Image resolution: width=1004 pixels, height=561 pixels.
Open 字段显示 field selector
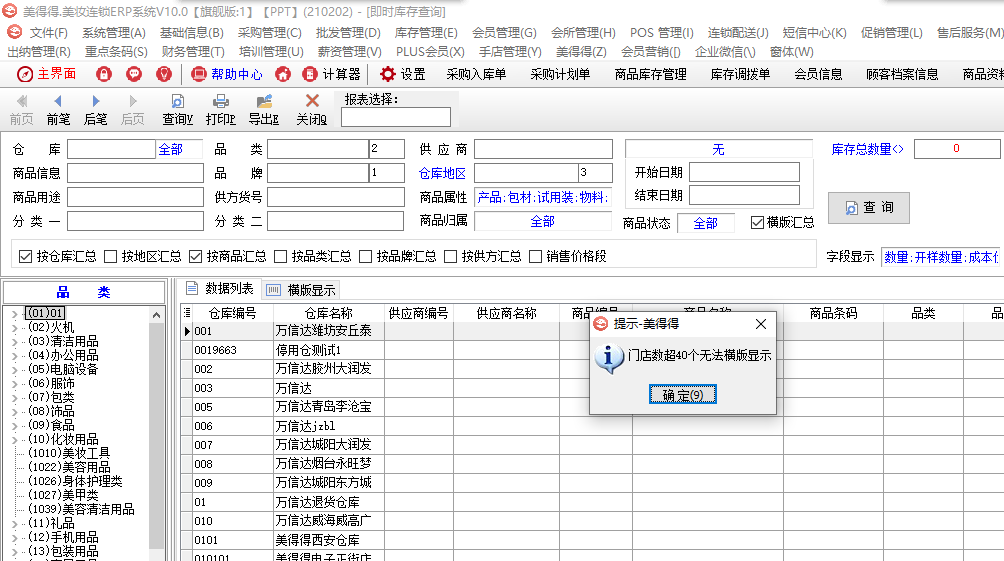point(941,257)
